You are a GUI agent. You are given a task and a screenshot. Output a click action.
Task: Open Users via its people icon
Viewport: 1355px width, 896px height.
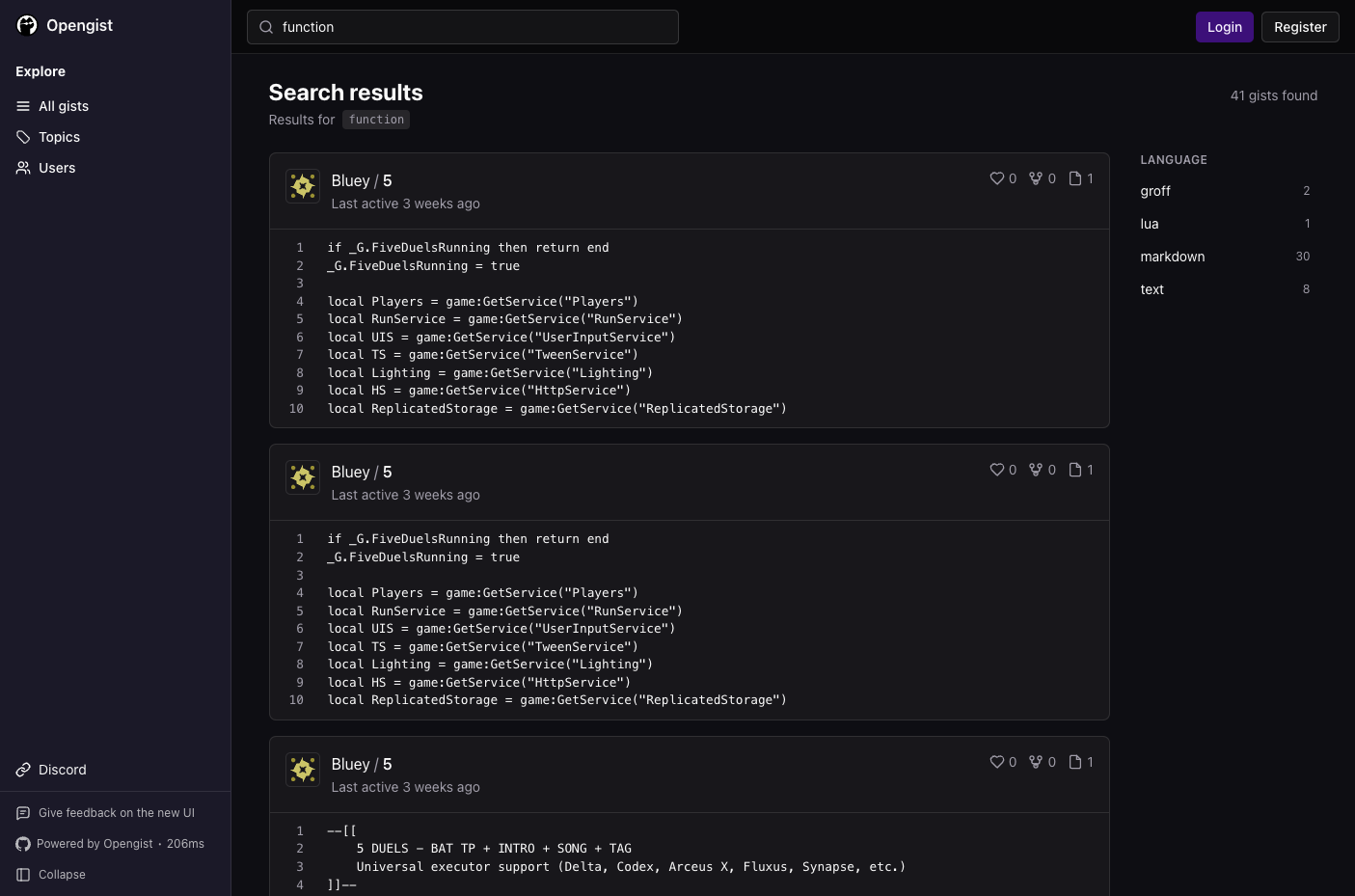pos(23,168)
